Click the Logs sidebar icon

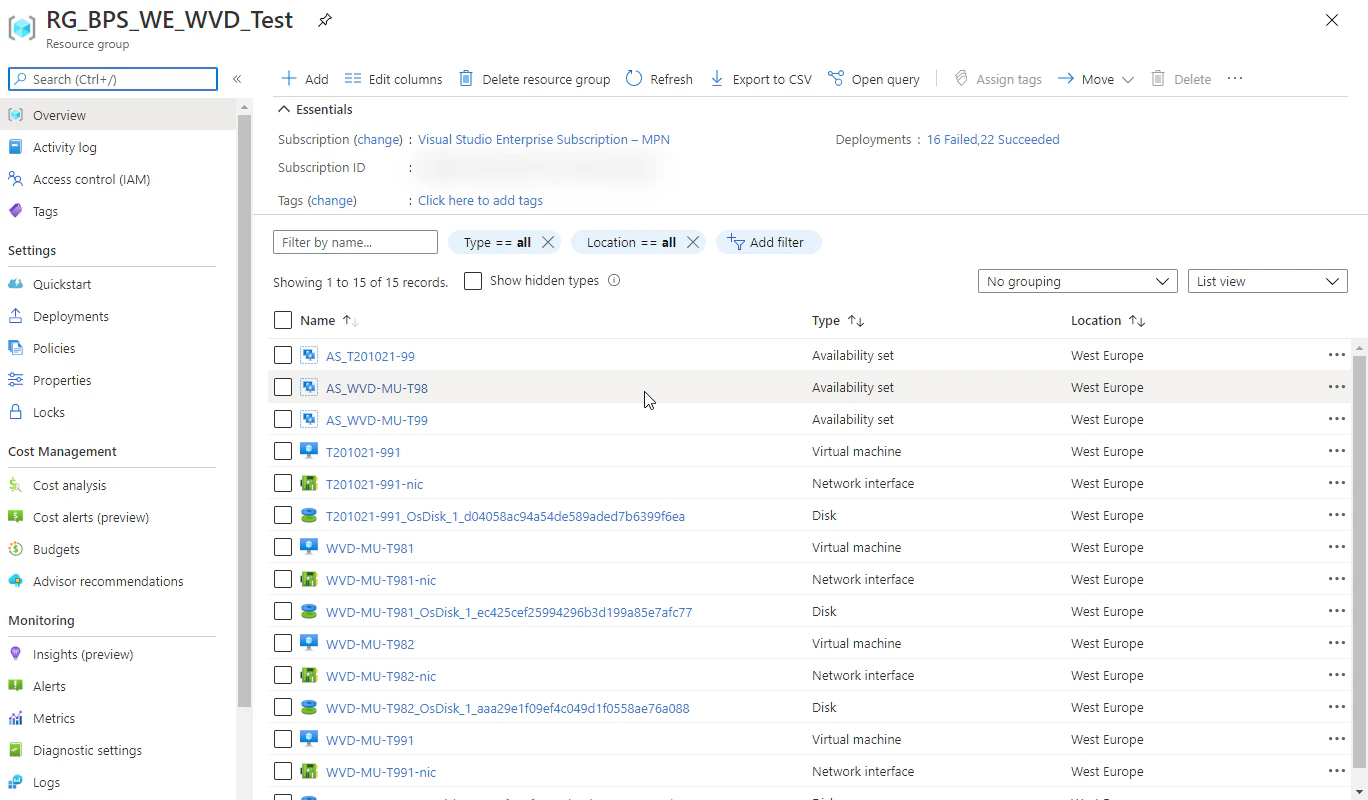pos(15,782)
